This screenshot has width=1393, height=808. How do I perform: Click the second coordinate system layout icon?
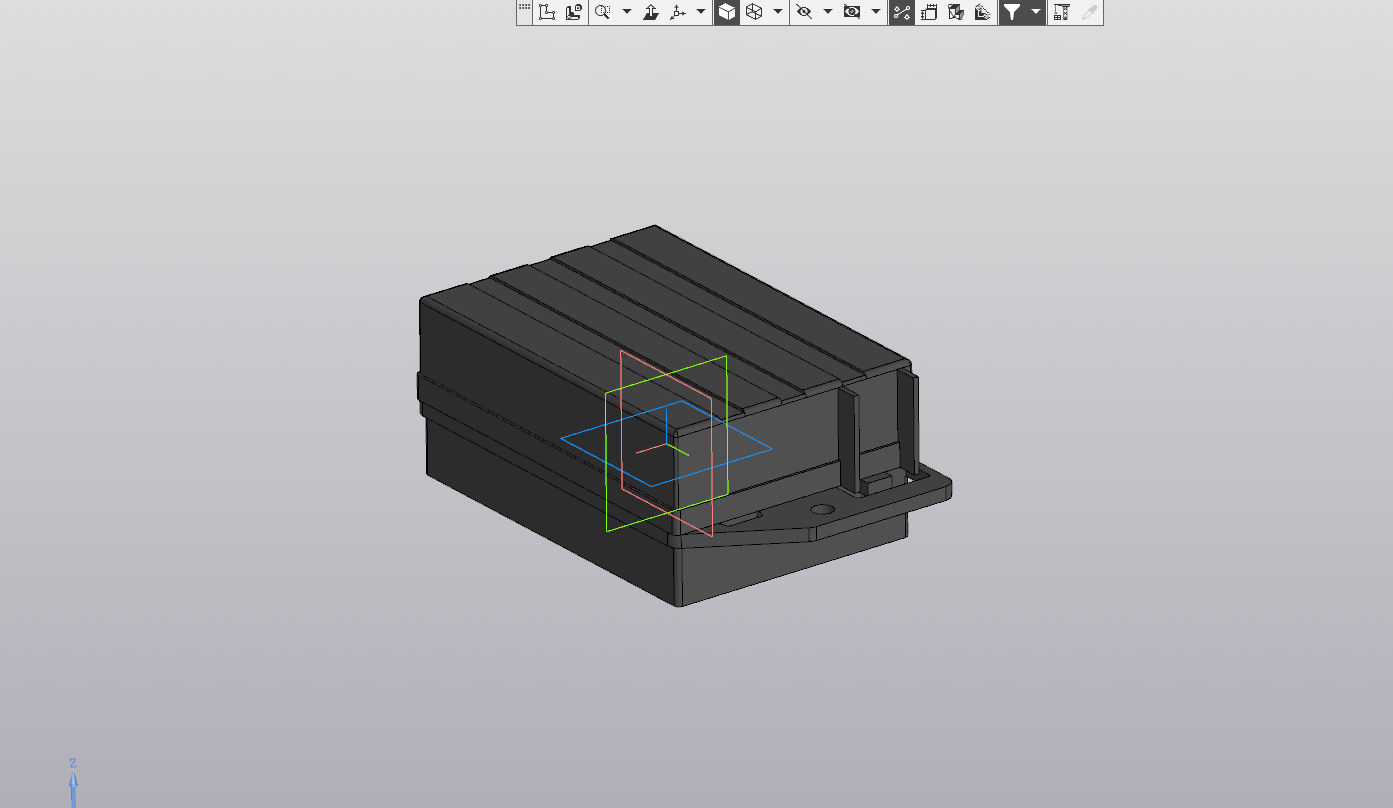(x=573, y=12)
